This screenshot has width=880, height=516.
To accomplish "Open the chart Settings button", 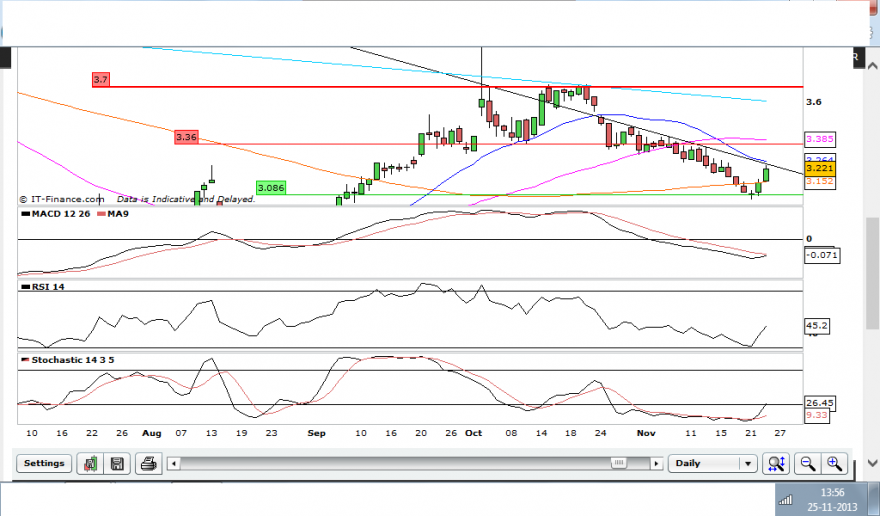I will 44,463.
